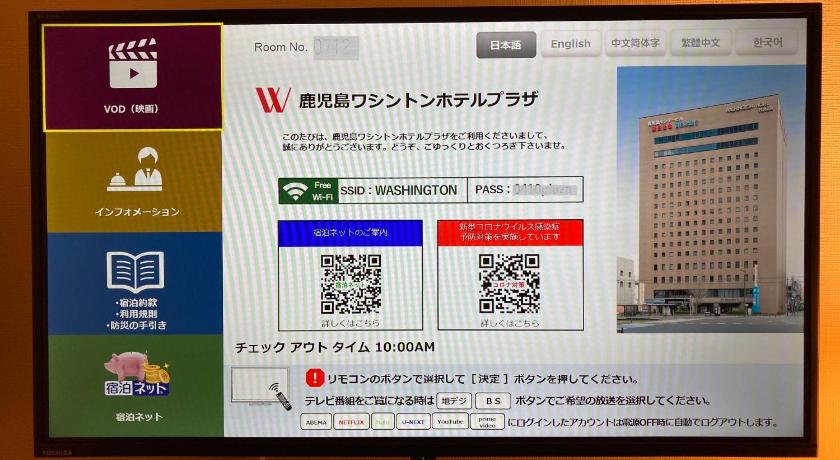Open the VOD (映画) movie tile
Screen dimensions: 840x460
(x=133, y=77)
